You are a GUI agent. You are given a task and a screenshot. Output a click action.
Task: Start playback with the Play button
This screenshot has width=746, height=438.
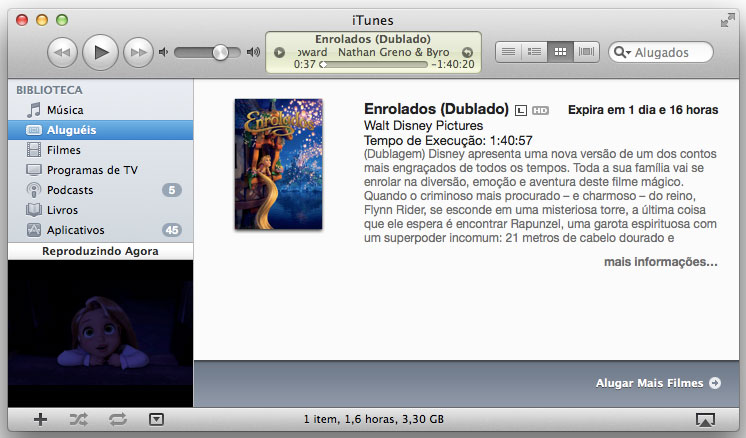click(x=100, y=52)
